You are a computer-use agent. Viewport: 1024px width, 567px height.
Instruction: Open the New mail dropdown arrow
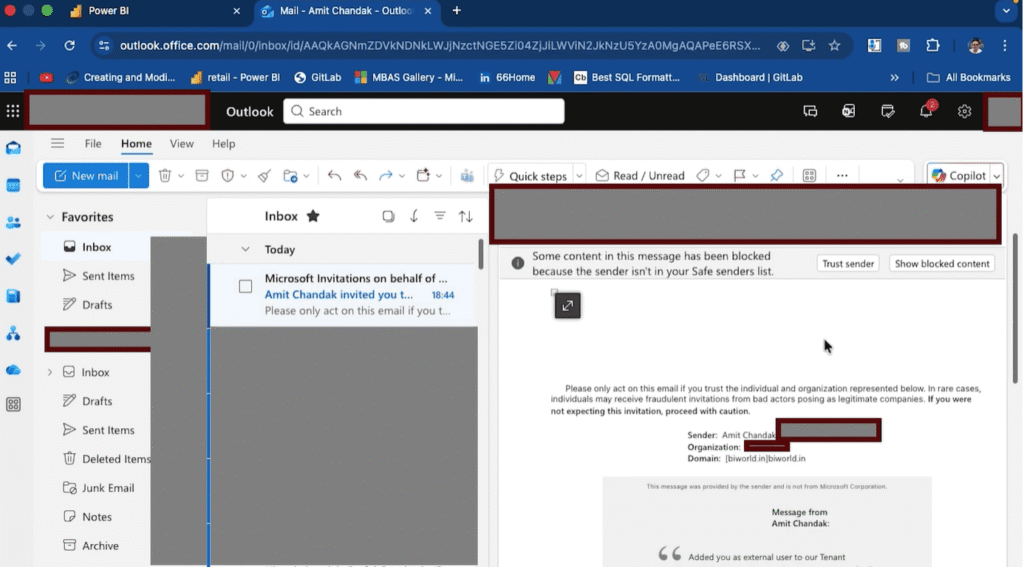[x=138, y=176]
